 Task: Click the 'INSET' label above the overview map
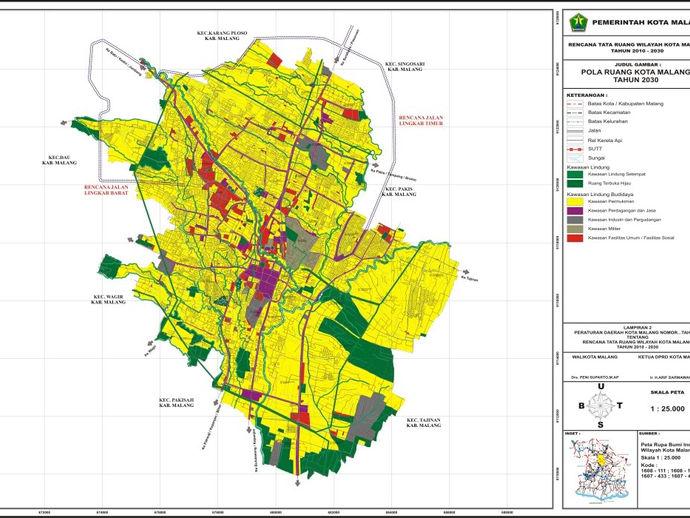pyautogui.click(x=572, y=434)
